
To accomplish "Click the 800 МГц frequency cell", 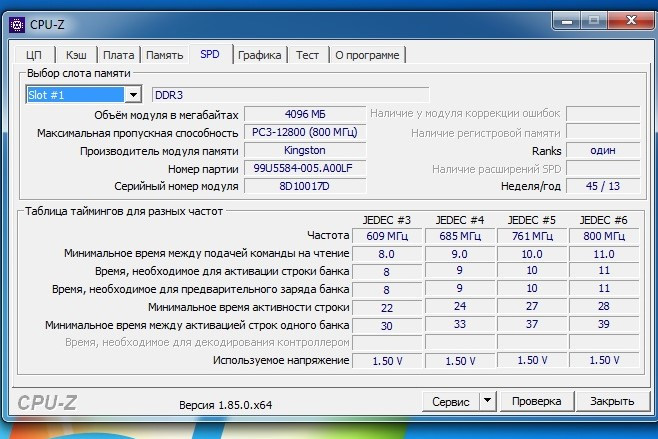I will click(x=604, y=236).
